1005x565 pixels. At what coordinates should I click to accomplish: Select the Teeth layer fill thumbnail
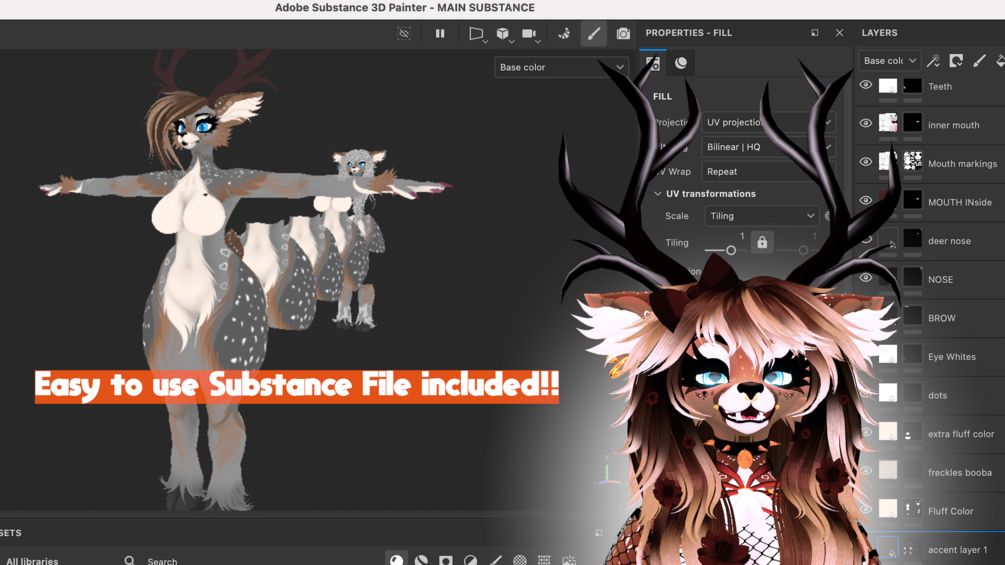(x=888, y=86)
